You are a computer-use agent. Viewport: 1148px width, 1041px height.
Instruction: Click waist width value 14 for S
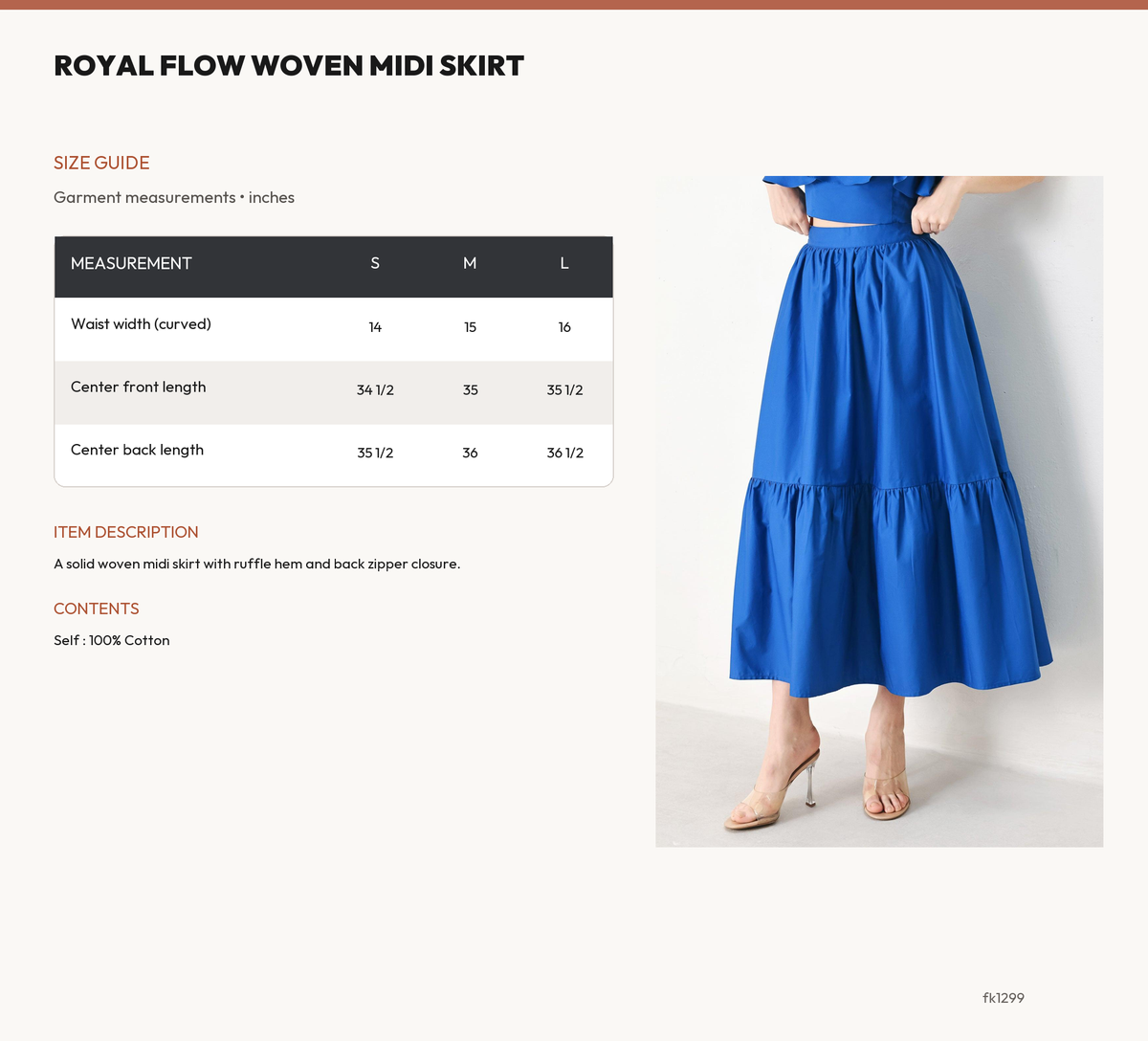[375, 327]
